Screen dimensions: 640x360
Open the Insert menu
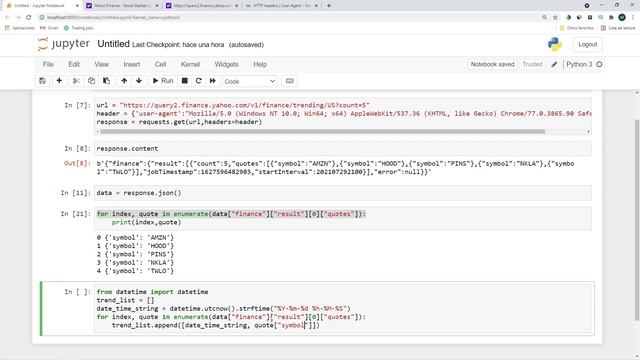coord(131,64)
